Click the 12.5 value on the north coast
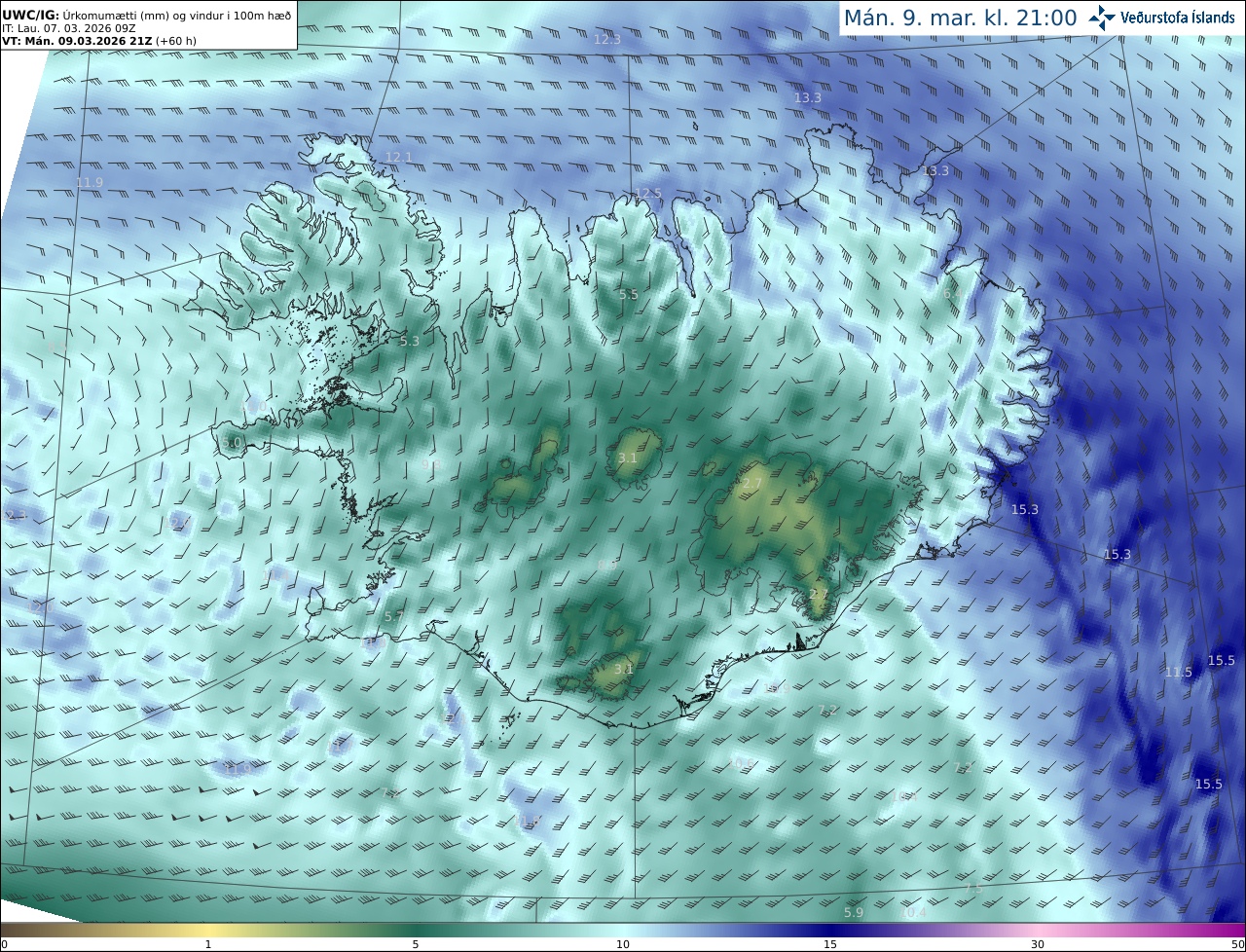Screen dimensions: 1246x952 pyautogui.click(x=648, y=193)
